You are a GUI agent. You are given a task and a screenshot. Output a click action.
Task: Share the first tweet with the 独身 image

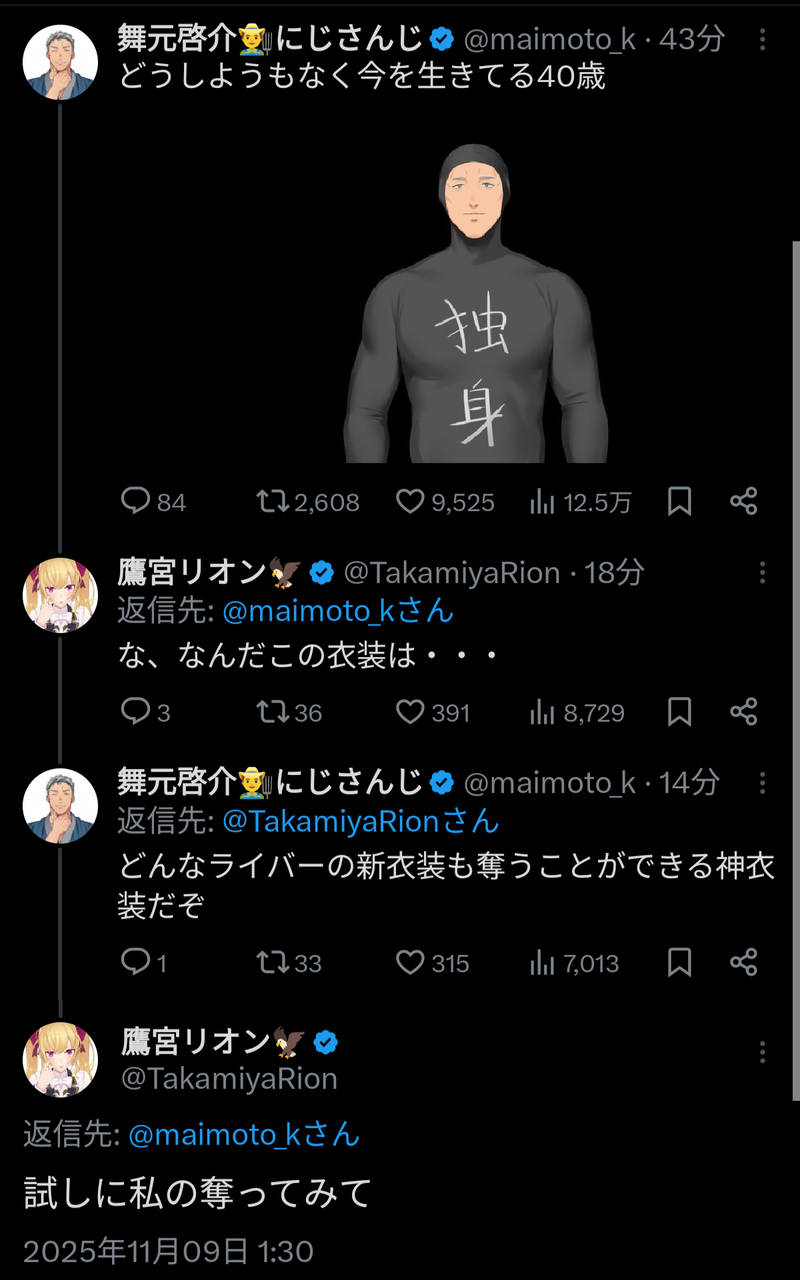coord(743,501)
